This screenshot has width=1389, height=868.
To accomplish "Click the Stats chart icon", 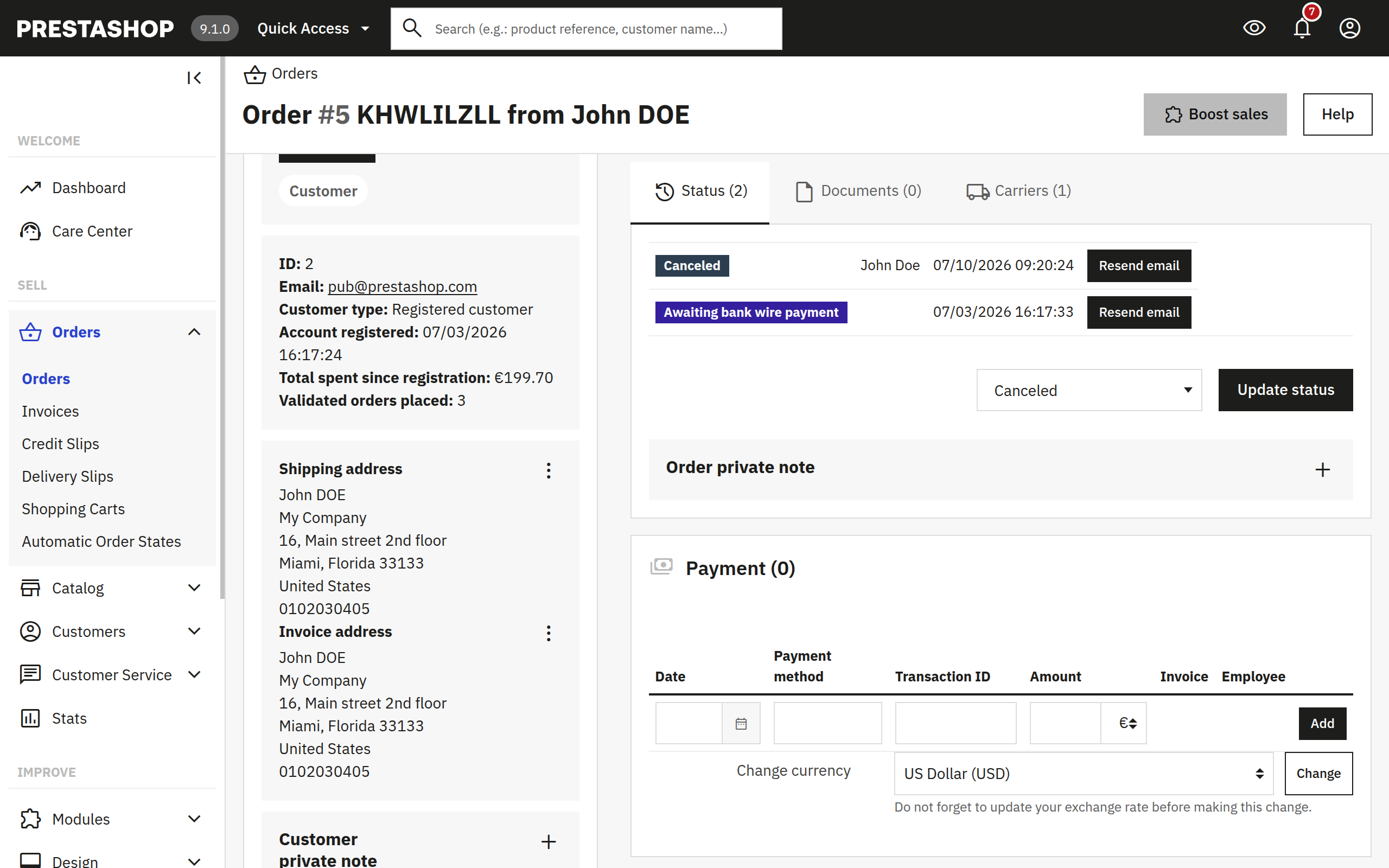I will tap(30, 718).
